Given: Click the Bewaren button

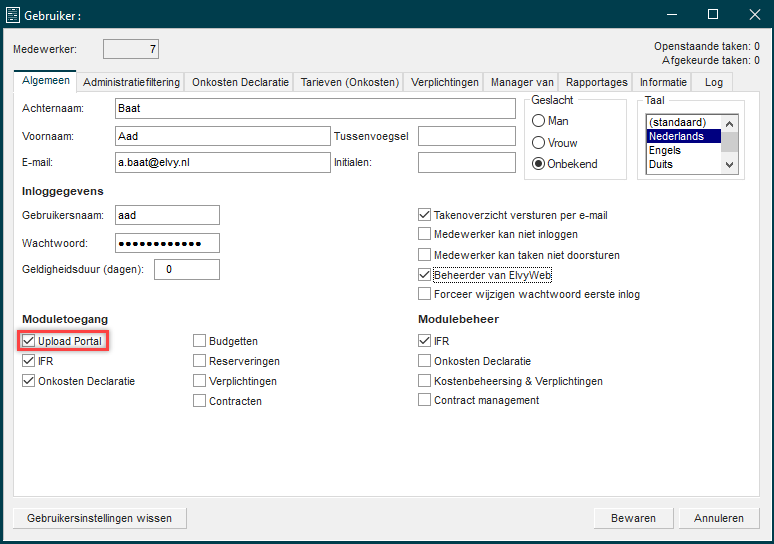Looking at the screenshot, I should pos(633,518).
